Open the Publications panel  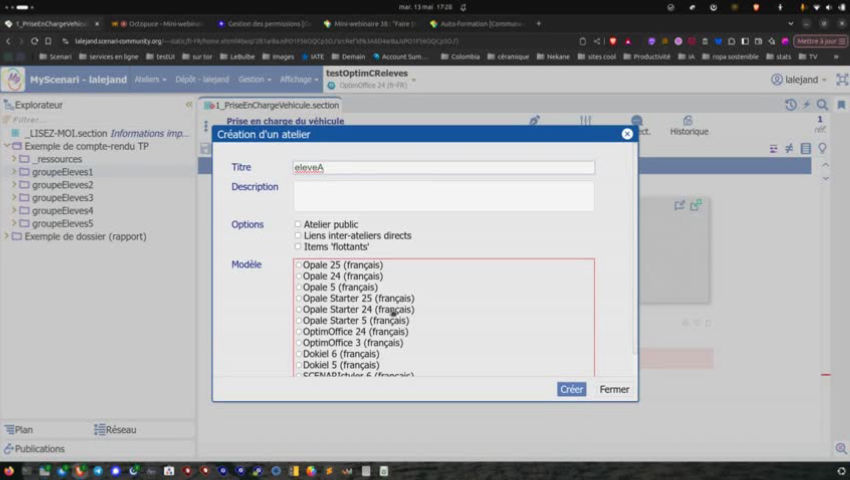coord(34,449)
